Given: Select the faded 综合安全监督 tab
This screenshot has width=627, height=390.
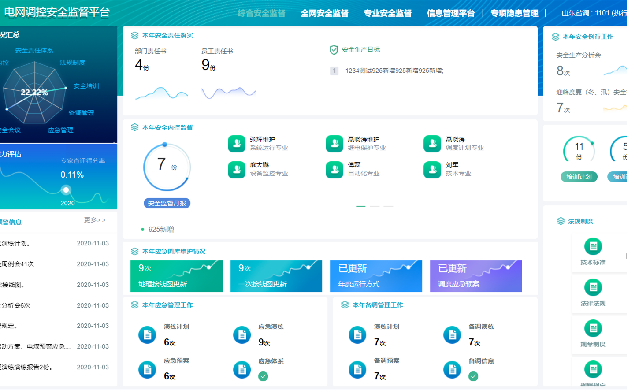Looking at the screenshot, I should pos(261,13).
